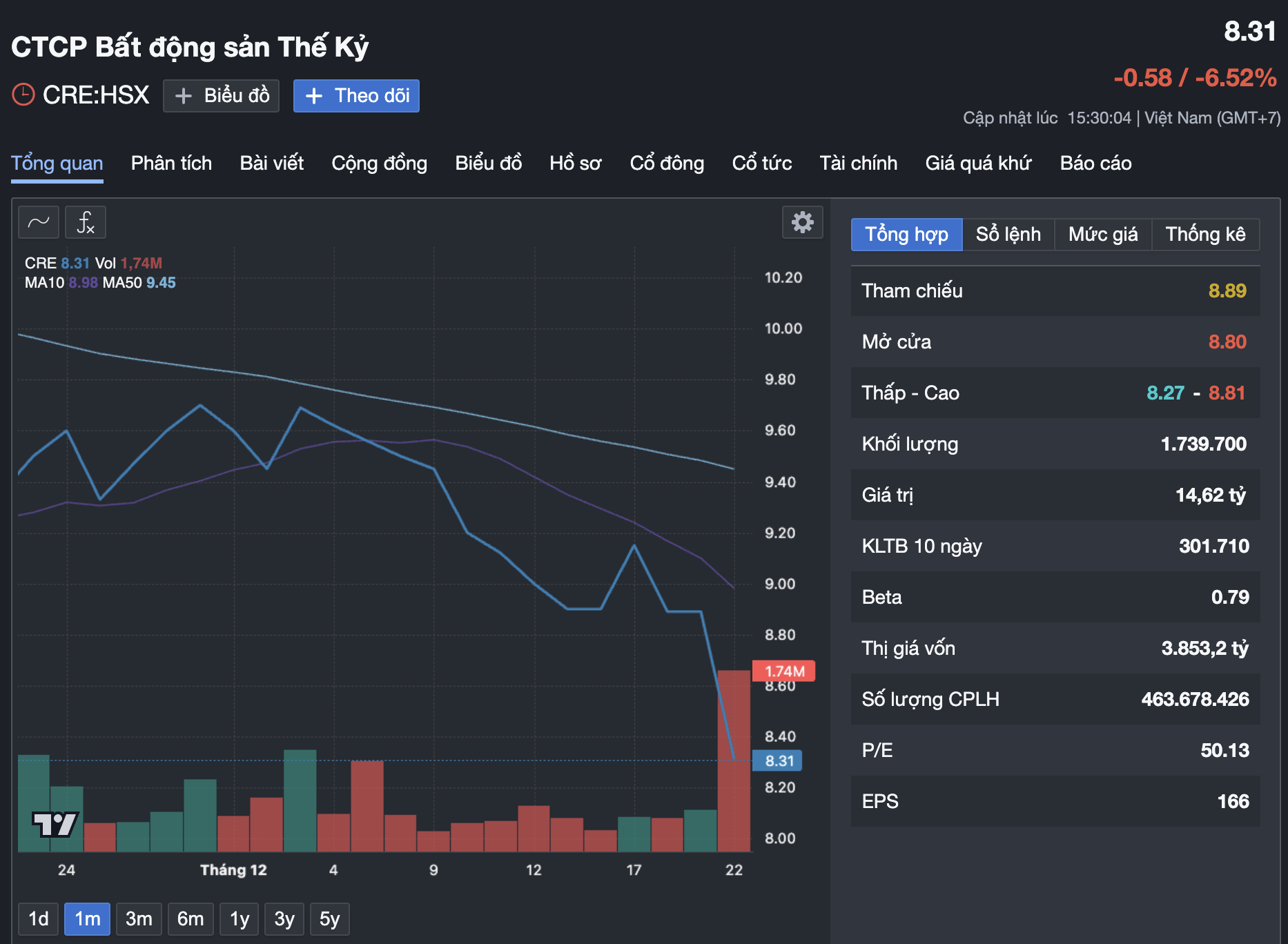Open the fx indicators icon
Image resolution: width=1288 pixels, height=944 pixels.
tap(86, 222)
